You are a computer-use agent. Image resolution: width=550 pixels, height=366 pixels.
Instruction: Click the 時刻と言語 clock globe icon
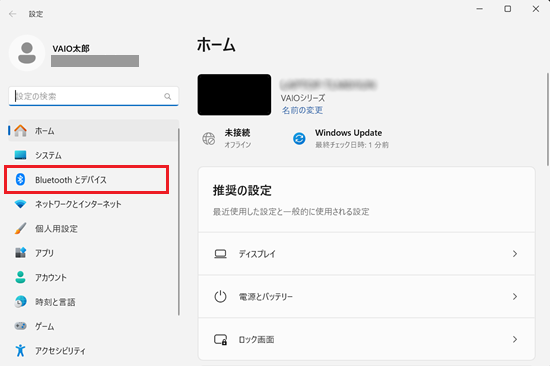(20, 301)
